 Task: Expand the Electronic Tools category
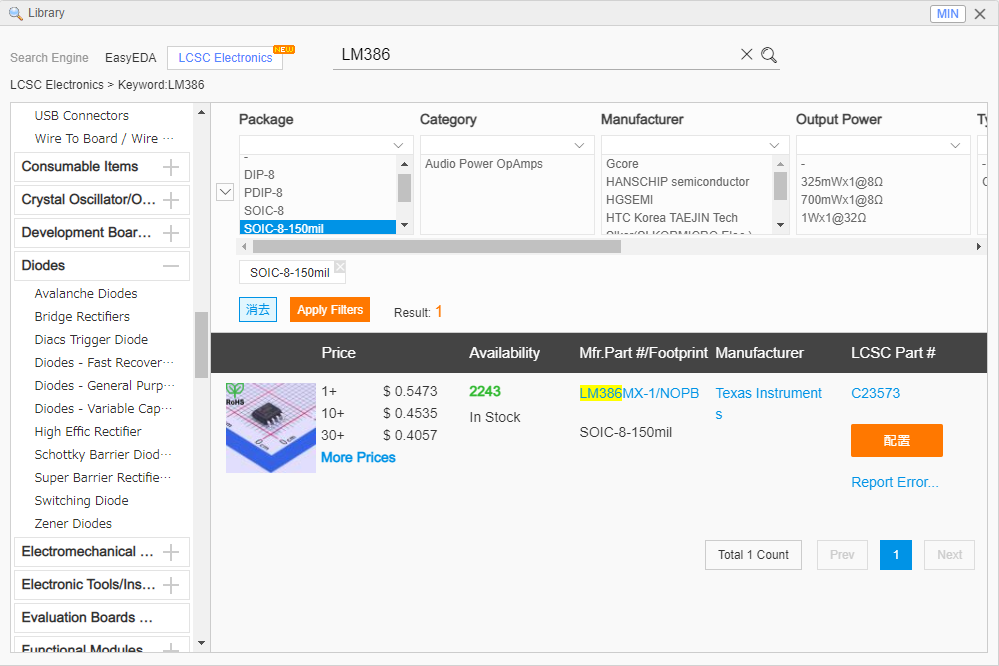point(171,585)
